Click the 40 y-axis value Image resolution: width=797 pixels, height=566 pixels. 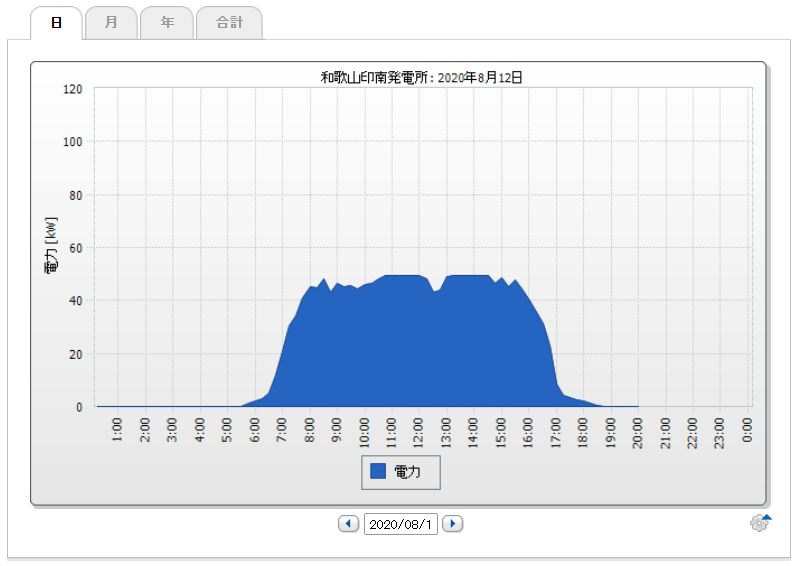coord(76,301)
